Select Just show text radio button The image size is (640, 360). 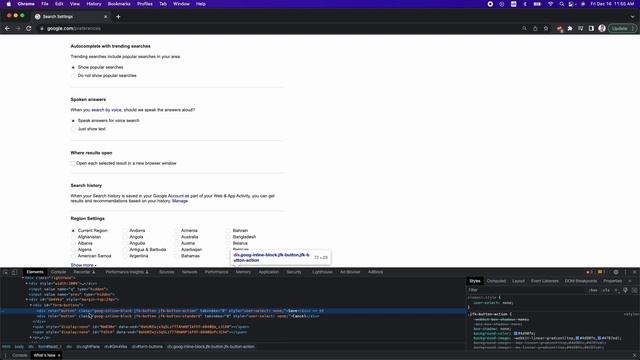click(73, 129)
